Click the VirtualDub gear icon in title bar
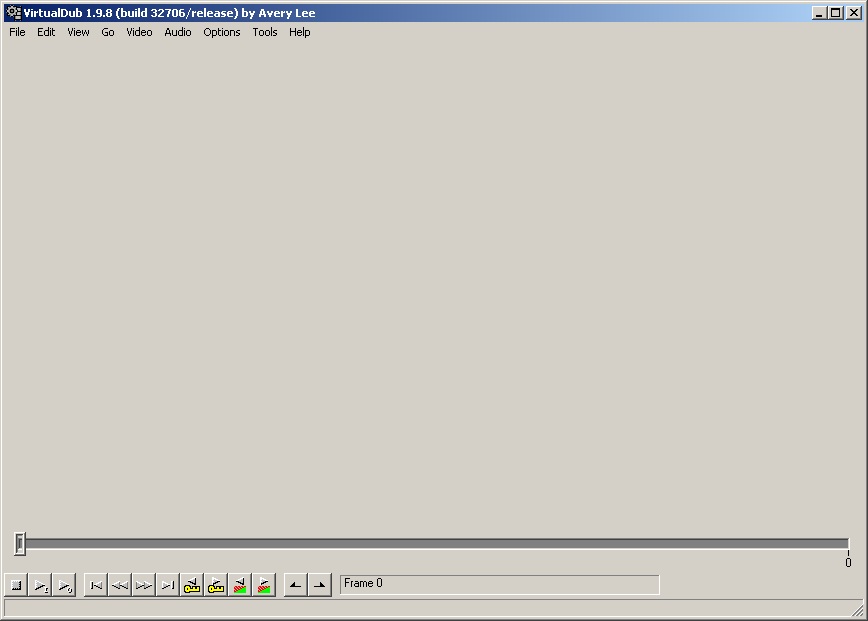Viewport: 868px width, 621px height. (13, 12)
